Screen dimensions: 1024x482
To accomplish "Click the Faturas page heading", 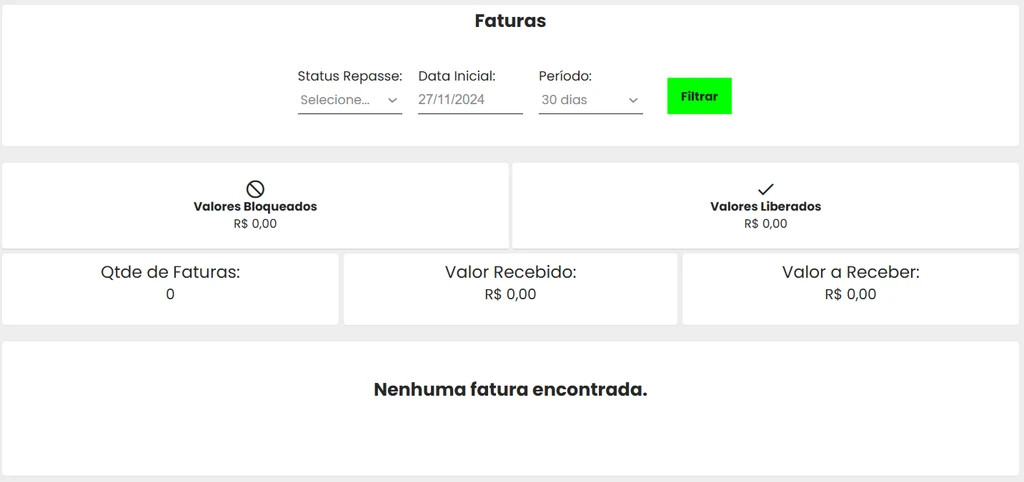I will pos(510,21).
